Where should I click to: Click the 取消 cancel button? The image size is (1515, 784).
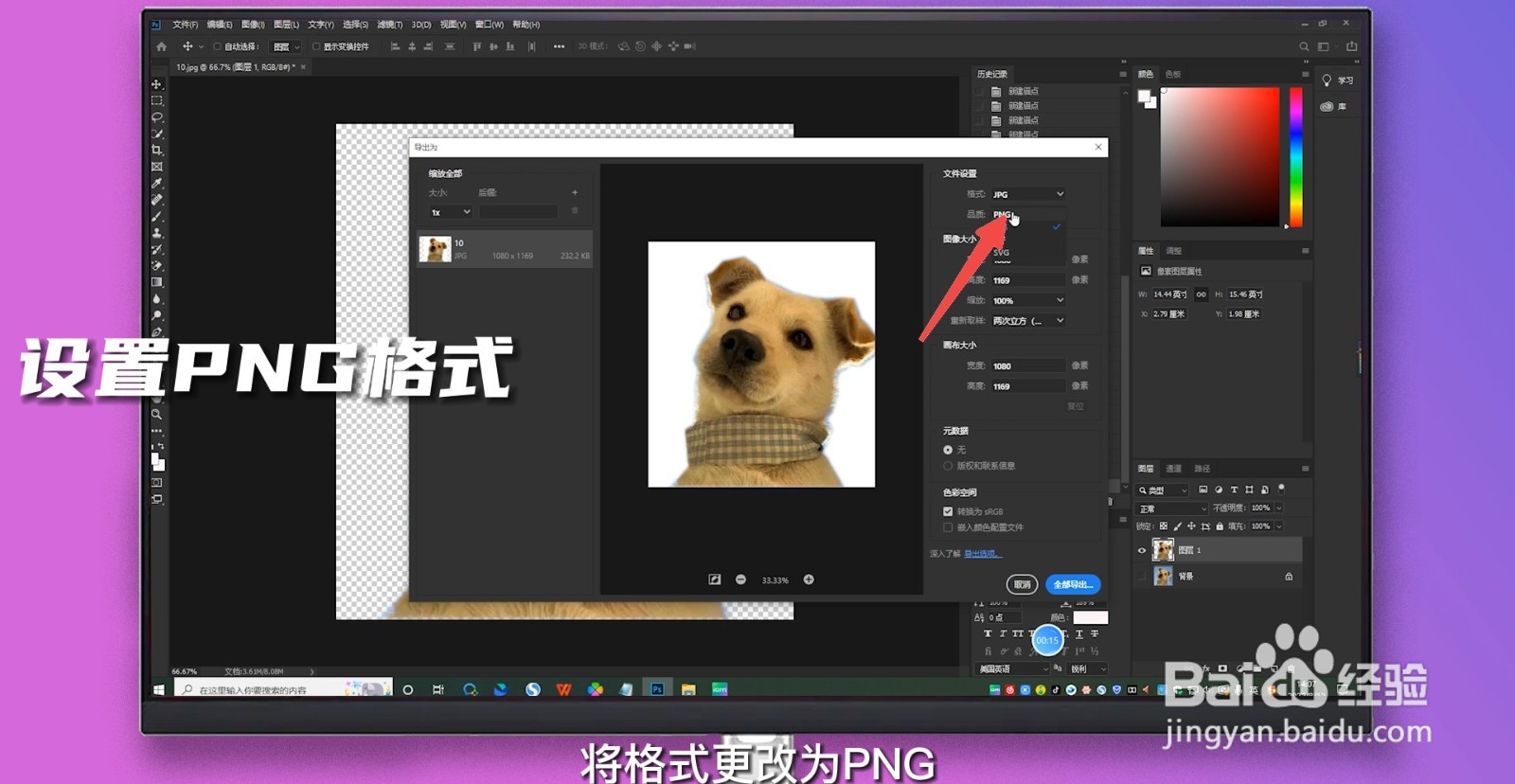click(1023, 584)
